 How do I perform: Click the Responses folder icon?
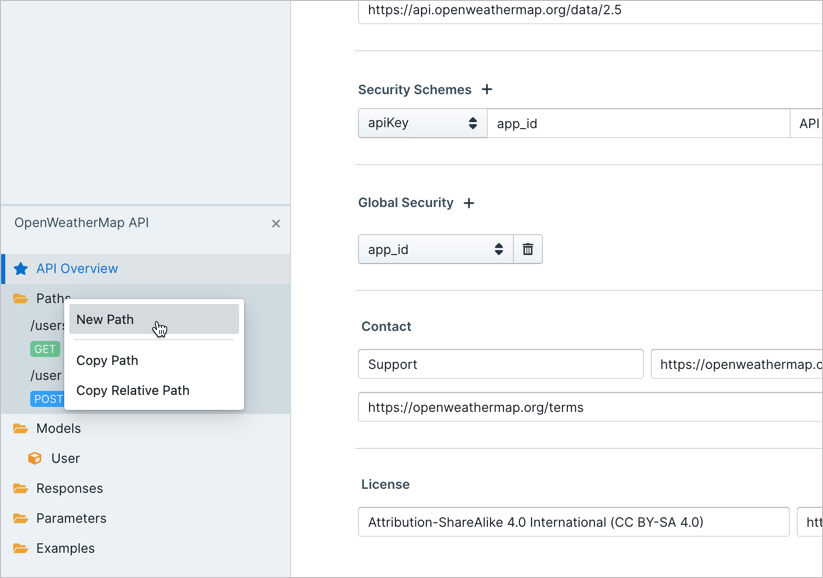click(21, 488)
